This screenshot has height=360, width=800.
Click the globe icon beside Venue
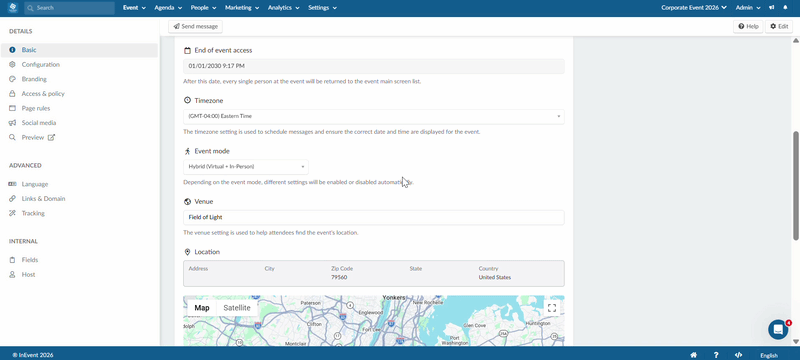[x=187, y=201]
